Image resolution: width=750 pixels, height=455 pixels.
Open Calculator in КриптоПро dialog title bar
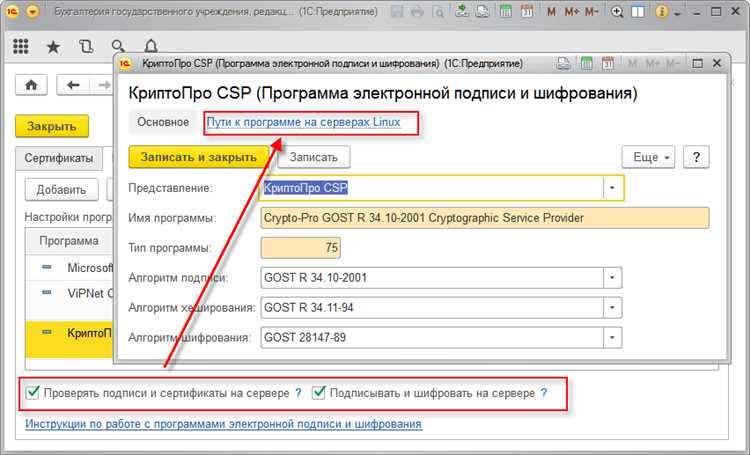586,63
